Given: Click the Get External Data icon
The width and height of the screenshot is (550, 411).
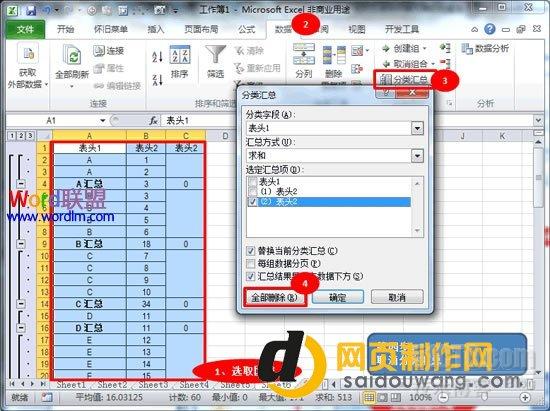Looking at the screenshot, I should click(28, 54).
